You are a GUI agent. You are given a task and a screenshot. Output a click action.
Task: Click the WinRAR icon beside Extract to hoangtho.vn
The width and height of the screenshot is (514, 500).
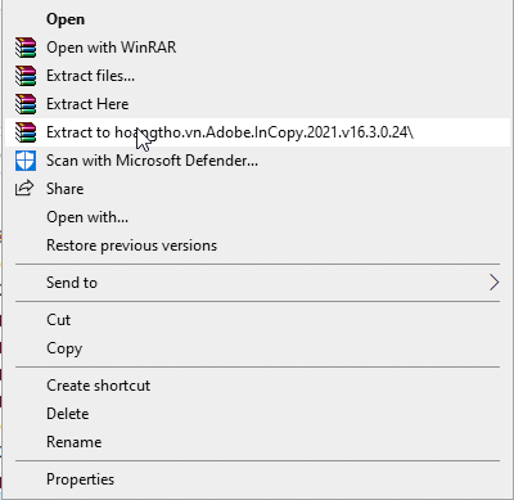coord(26,132)
